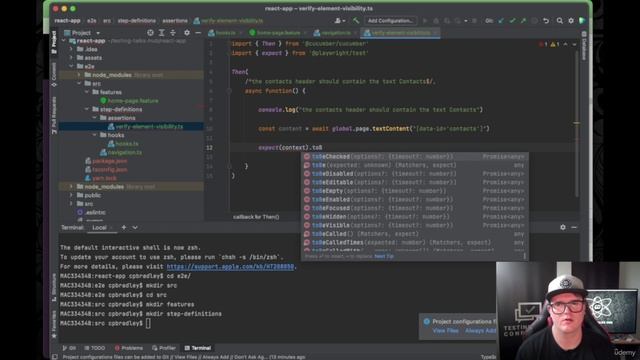Viewport: 640px width, 360px height.
Task: Expand the .idea folder
Action: point(71,49)
